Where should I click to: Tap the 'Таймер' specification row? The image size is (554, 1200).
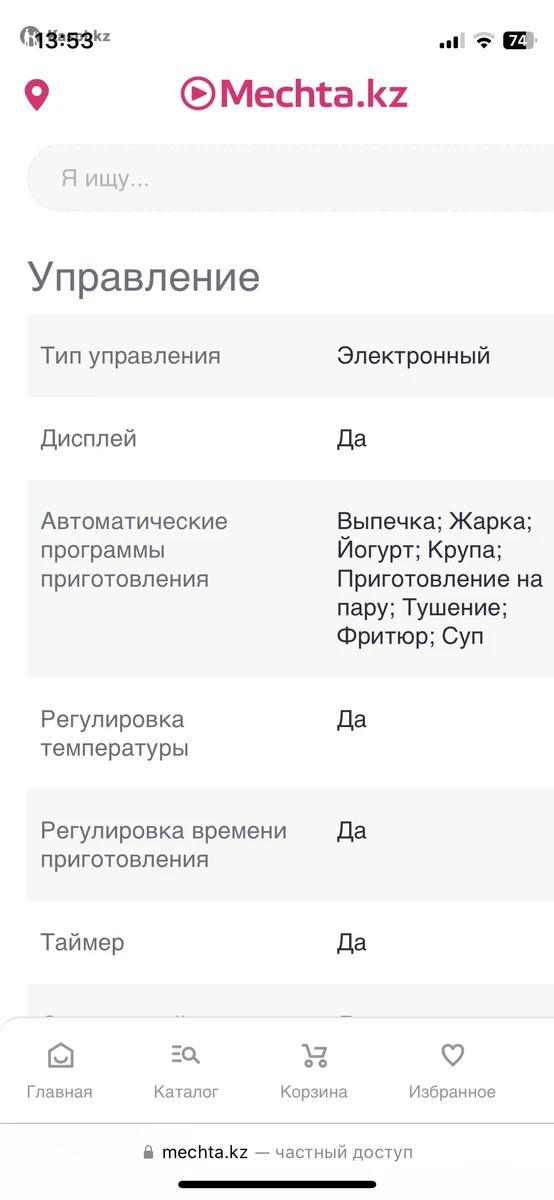pos(290,942)
